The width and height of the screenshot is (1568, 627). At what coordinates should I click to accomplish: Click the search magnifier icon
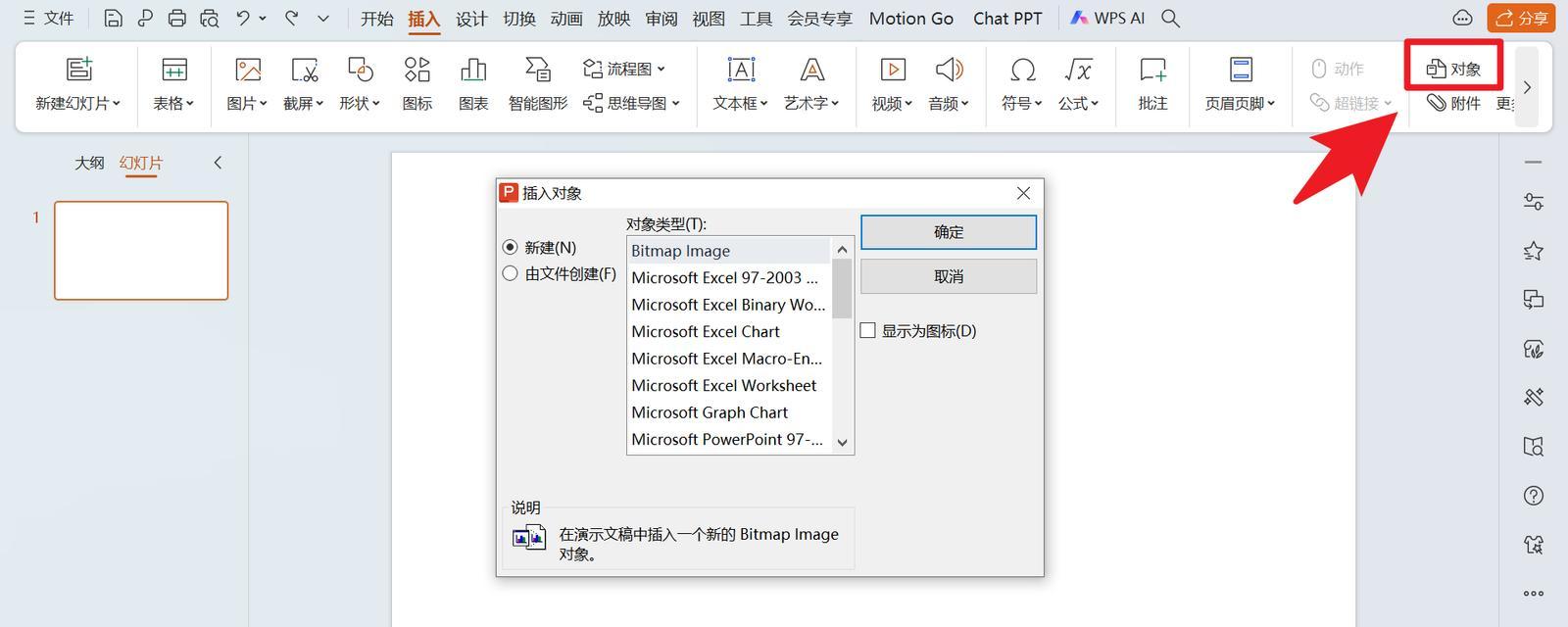[1170, 19]
